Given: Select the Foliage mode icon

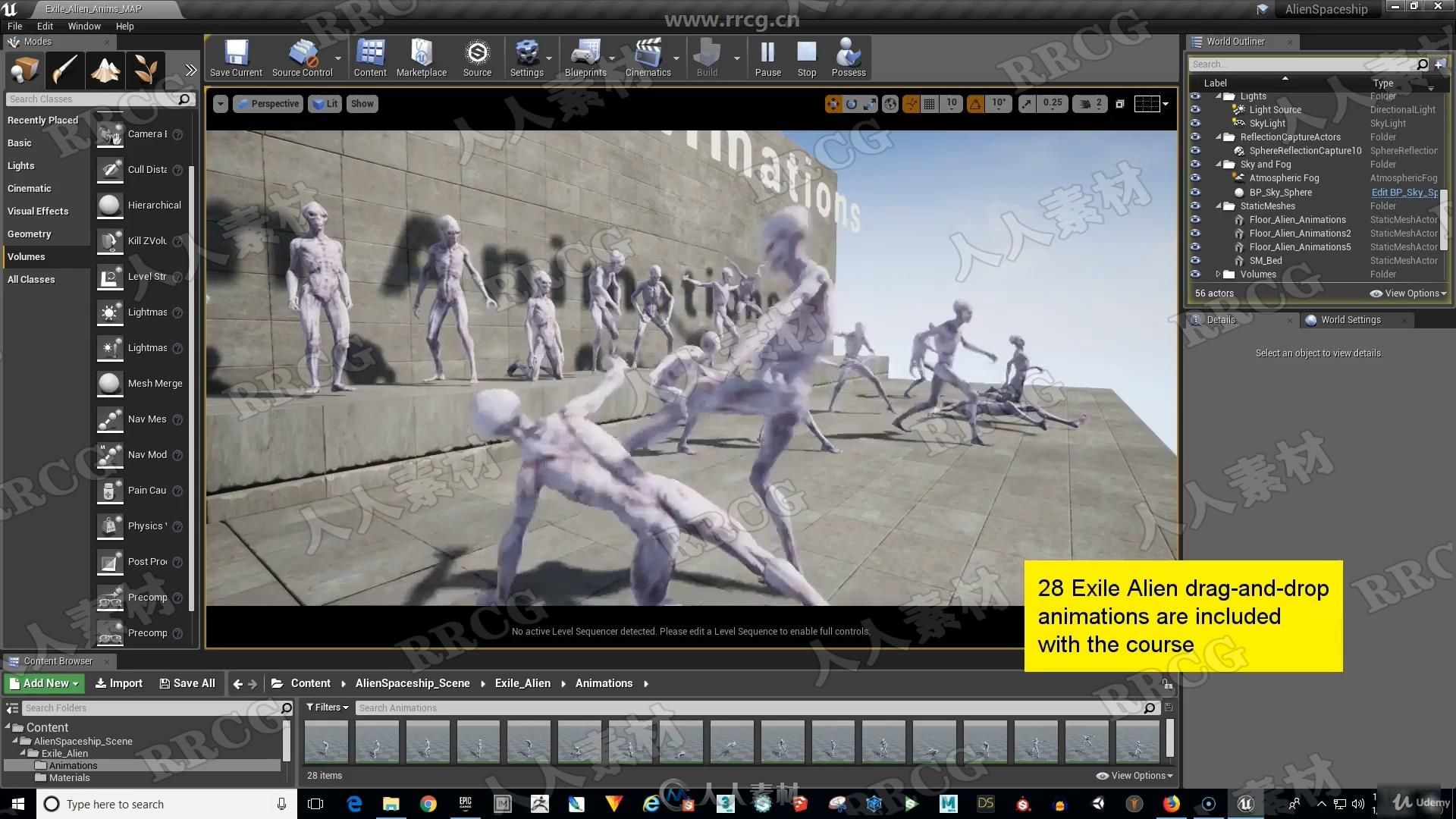Looking at the screenshot, I should [x=145, y=71].
